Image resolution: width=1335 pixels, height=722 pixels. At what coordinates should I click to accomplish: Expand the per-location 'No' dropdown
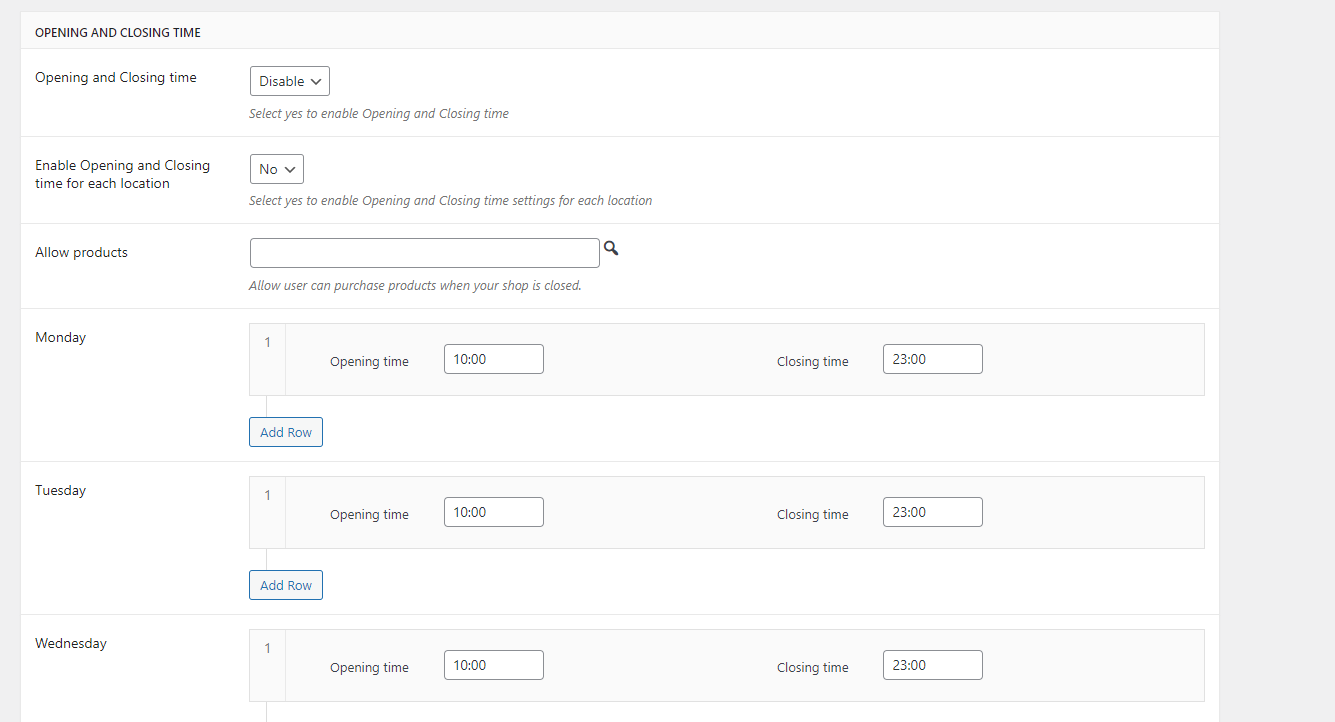point(276,169)
